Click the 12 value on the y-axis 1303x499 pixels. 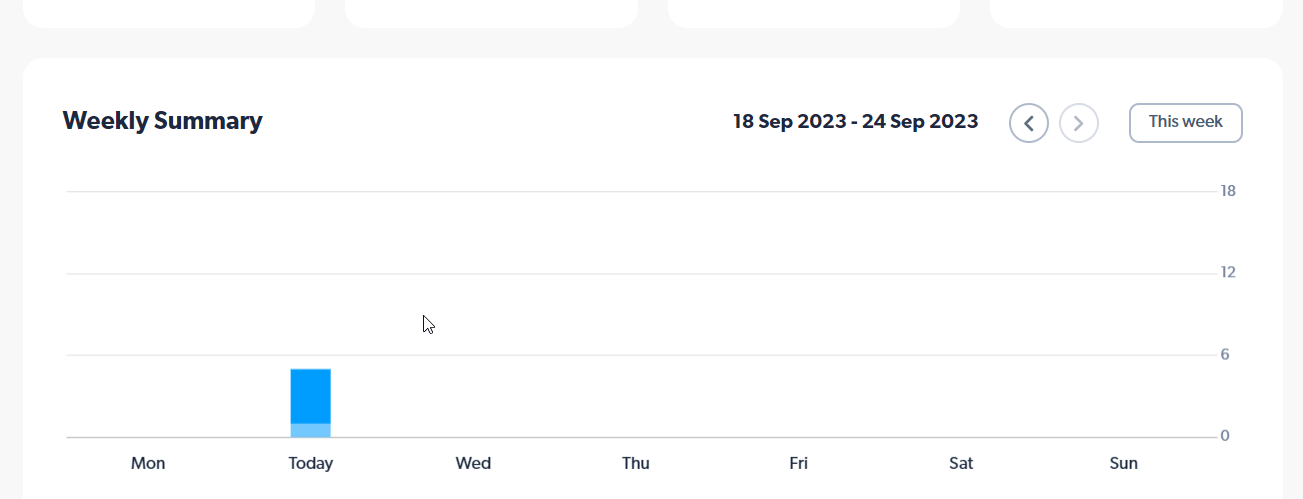(x=1228, y=273)
